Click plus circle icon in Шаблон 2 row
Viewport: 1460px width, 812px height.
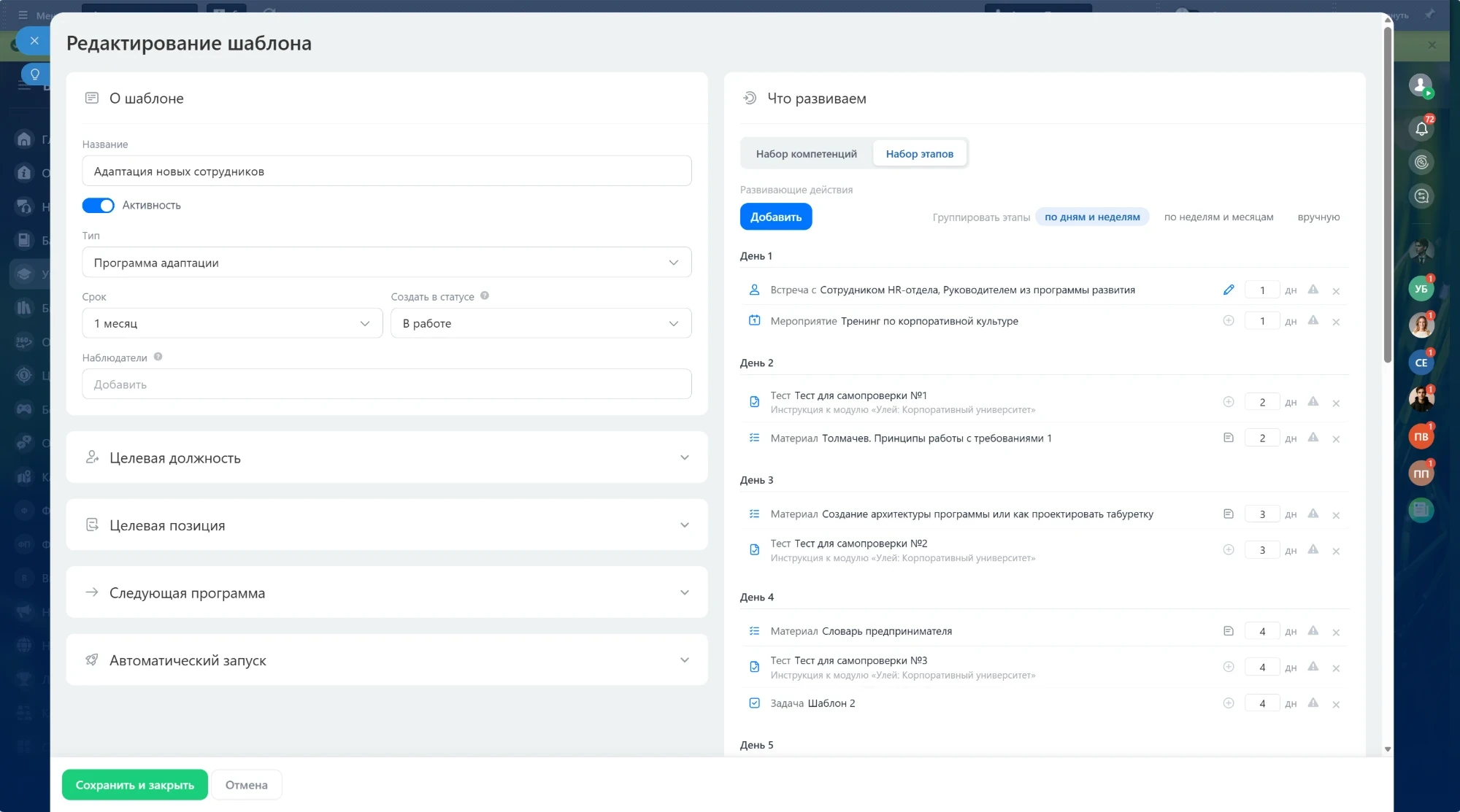pos(1229,703)
